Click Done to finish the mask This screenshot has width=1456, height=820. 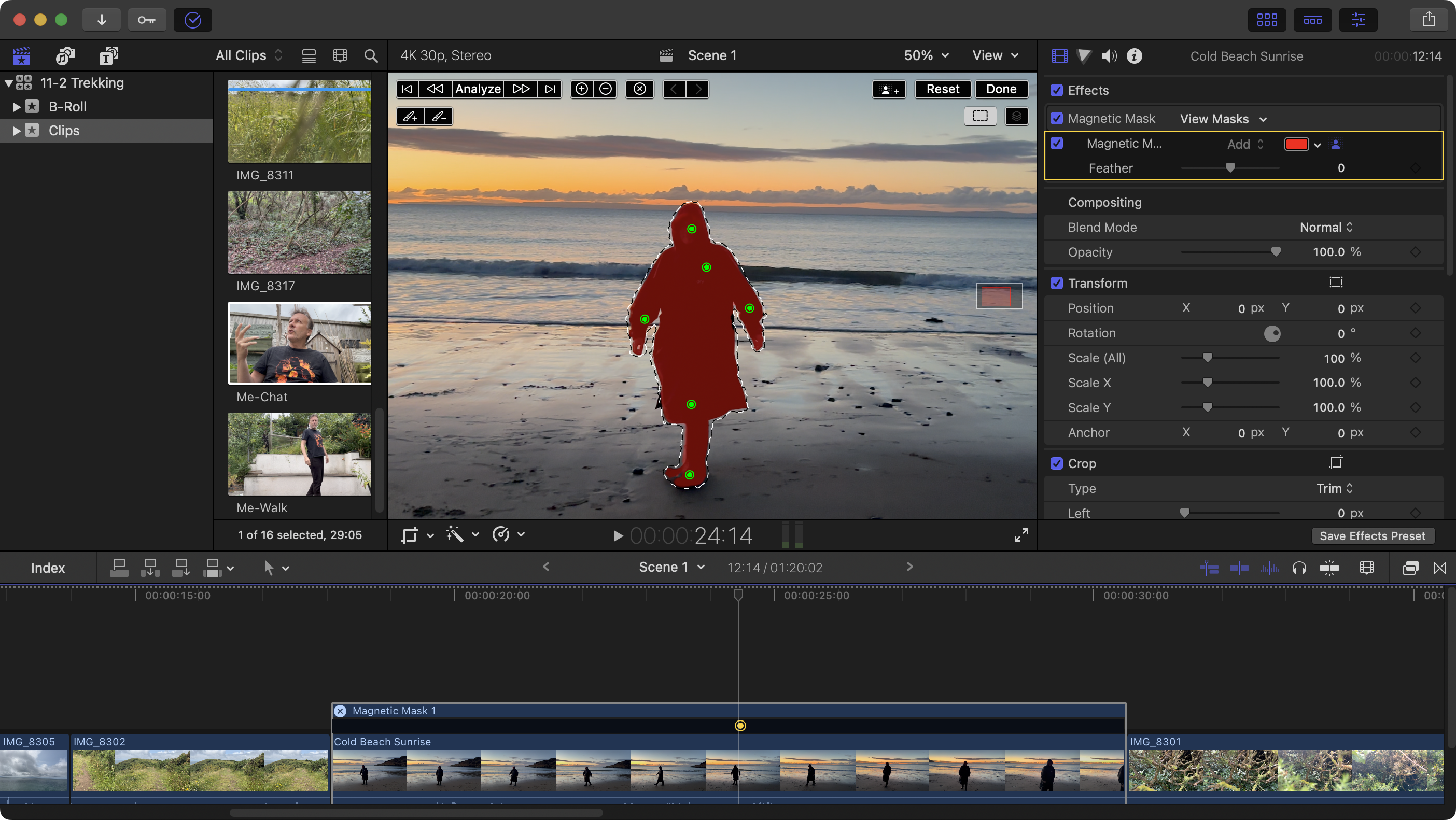pos(1001,89)
